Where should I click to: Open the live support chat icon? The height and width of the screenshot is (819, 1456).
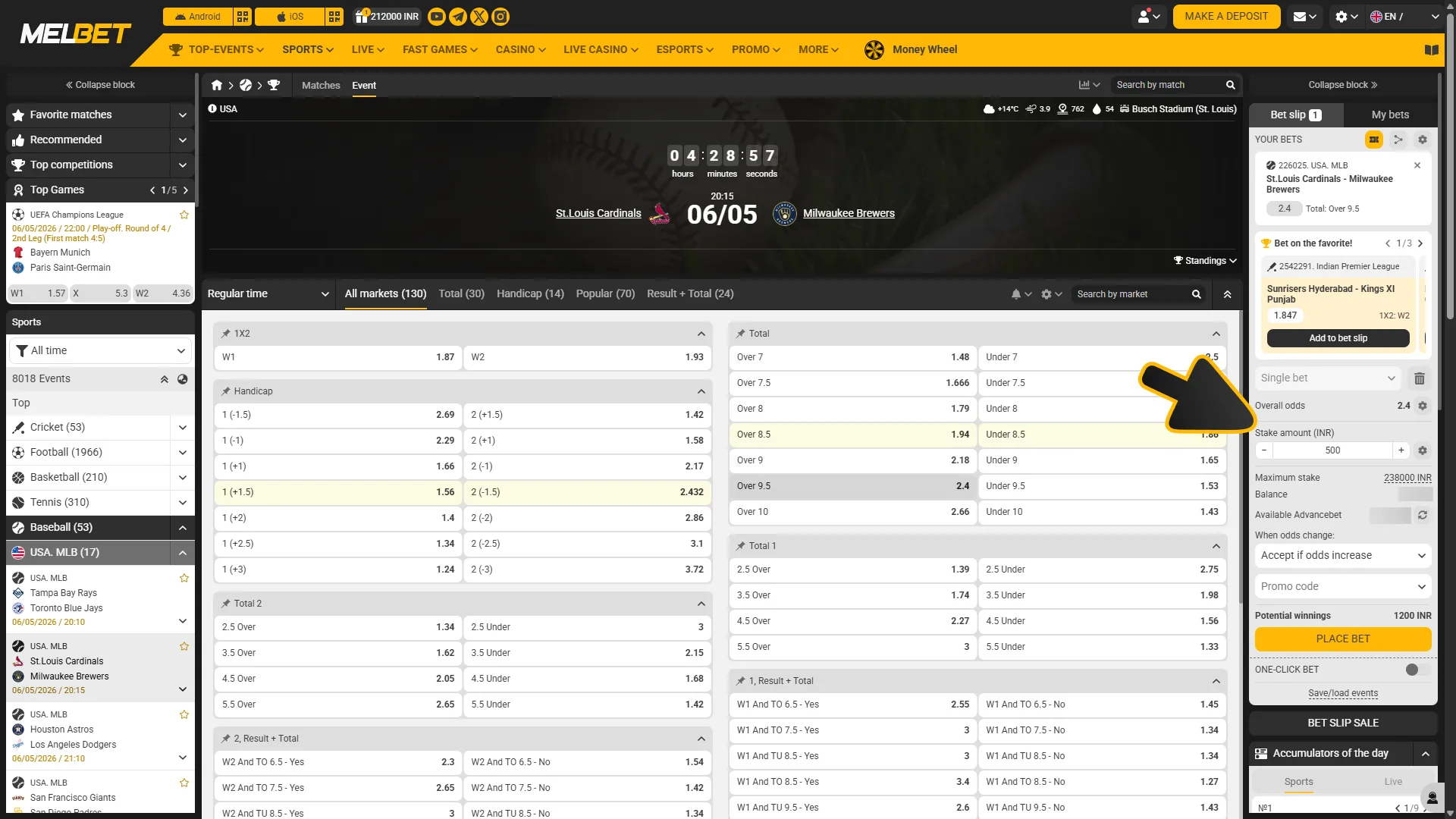[1432, 798]
